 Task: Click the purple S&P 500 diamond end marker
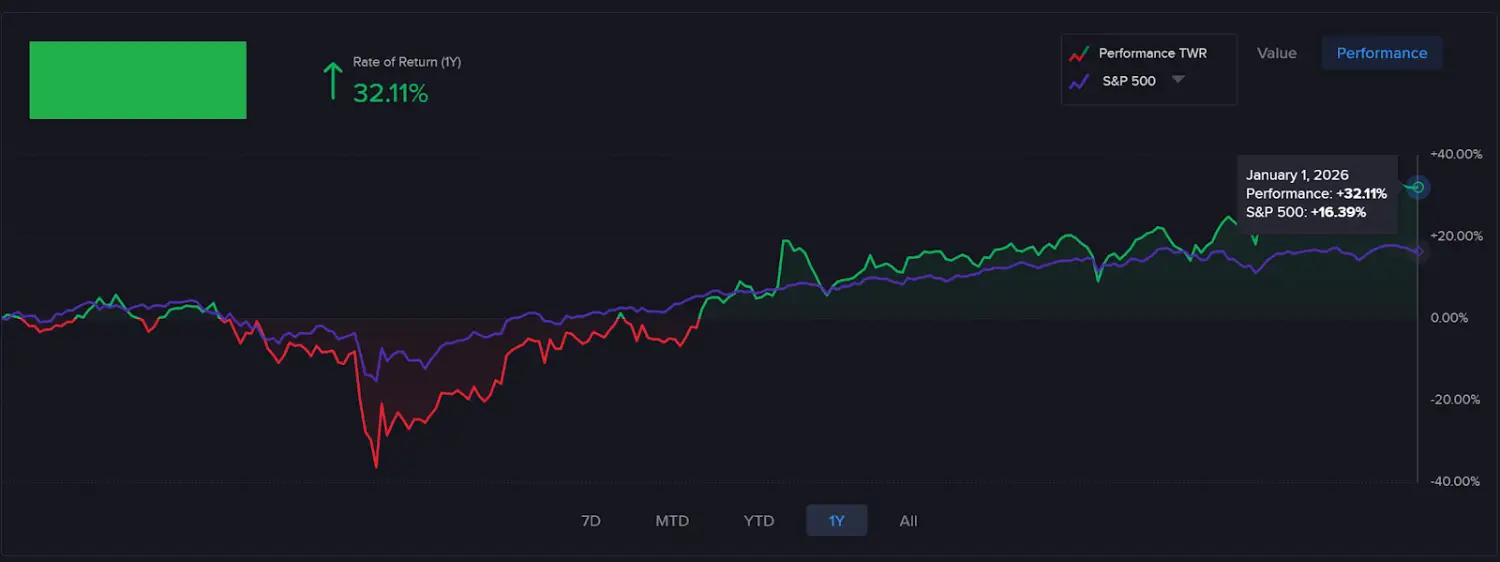(1418, 252)
